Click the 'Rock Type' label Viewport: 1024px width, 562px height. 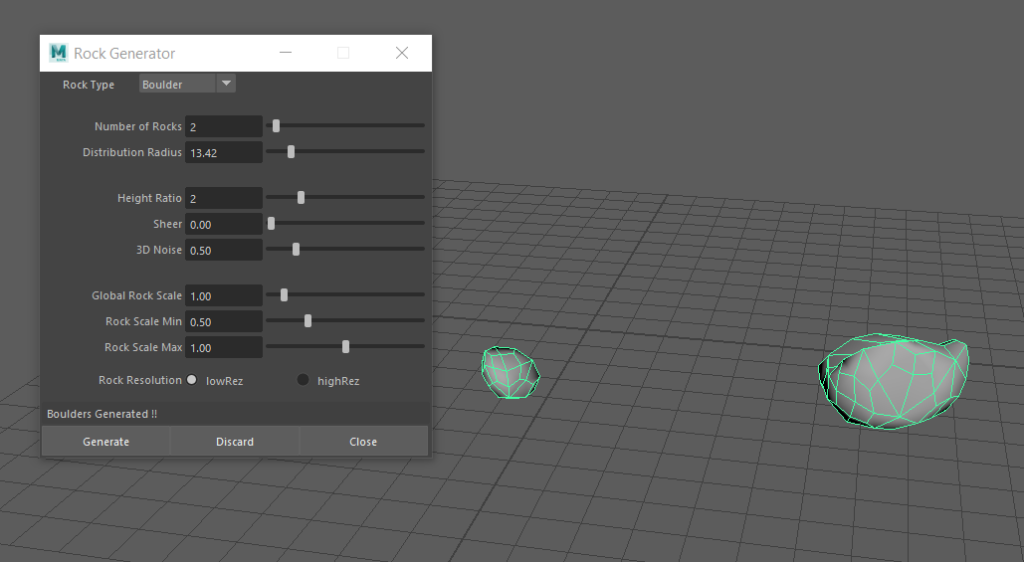tap(88, 85)
